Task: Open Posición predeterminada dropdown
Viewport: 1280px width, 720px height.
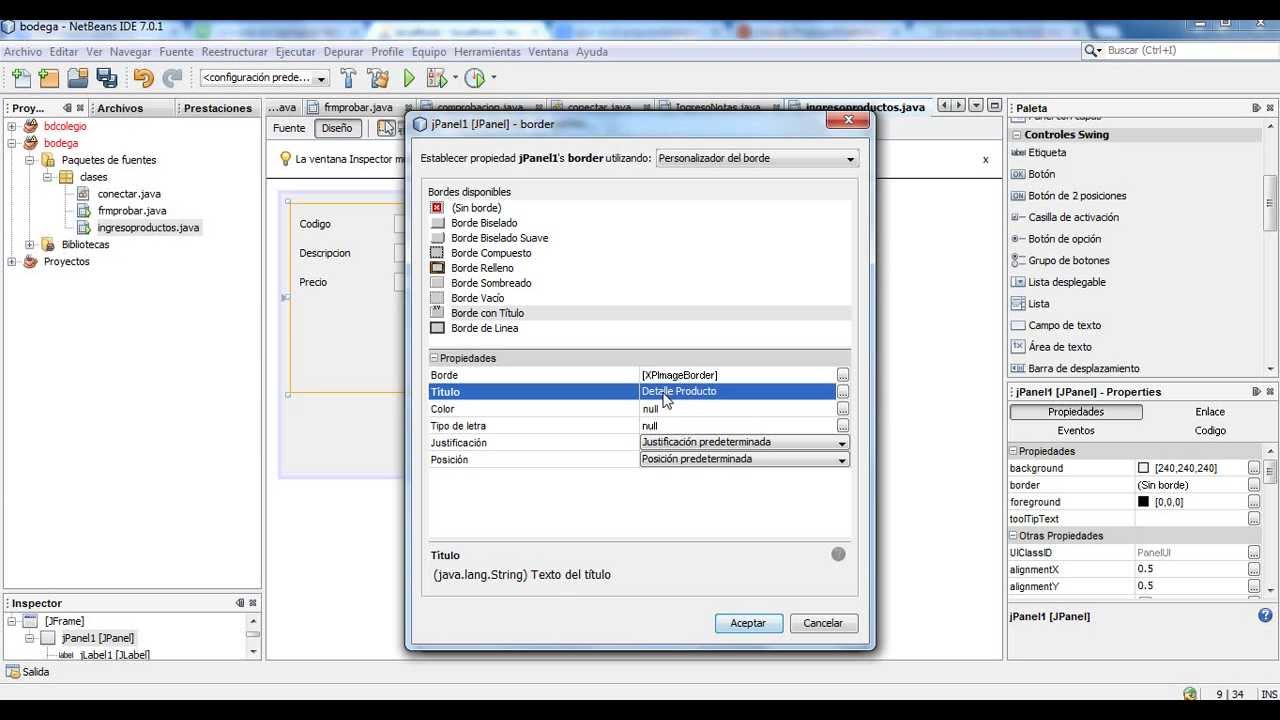Action: tap(744, 459)
